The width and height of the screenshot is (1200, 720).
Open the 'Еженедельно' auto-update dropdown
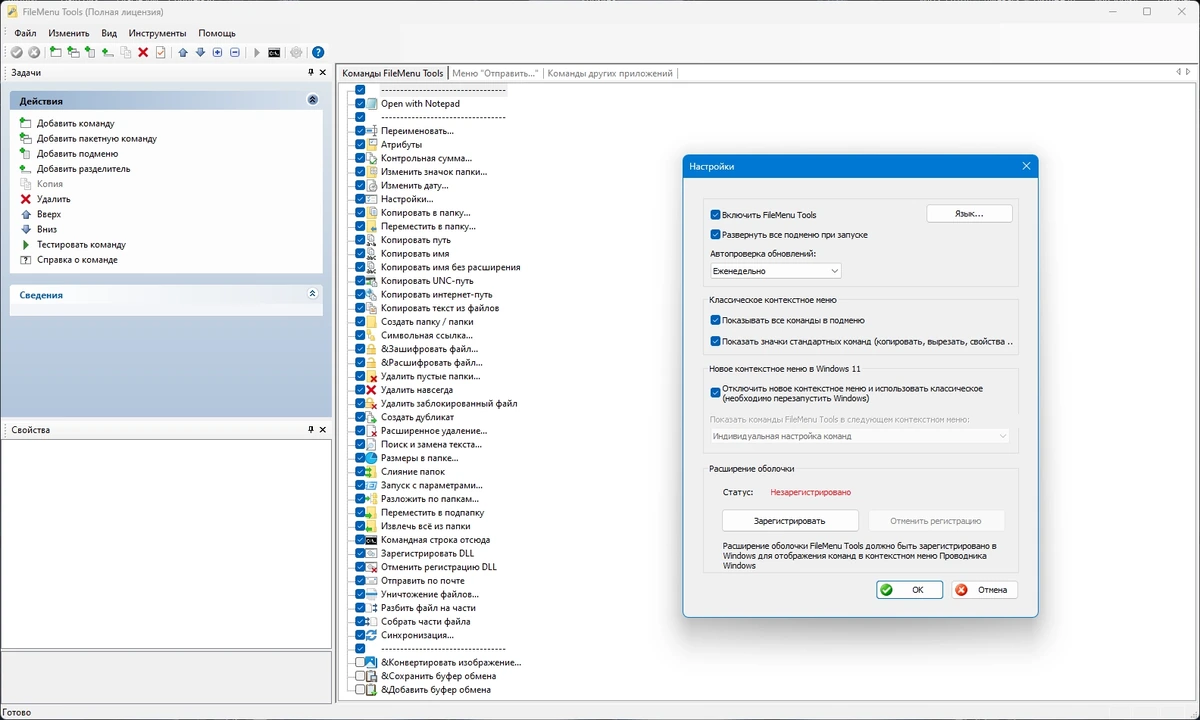click(x=775, y=270)
